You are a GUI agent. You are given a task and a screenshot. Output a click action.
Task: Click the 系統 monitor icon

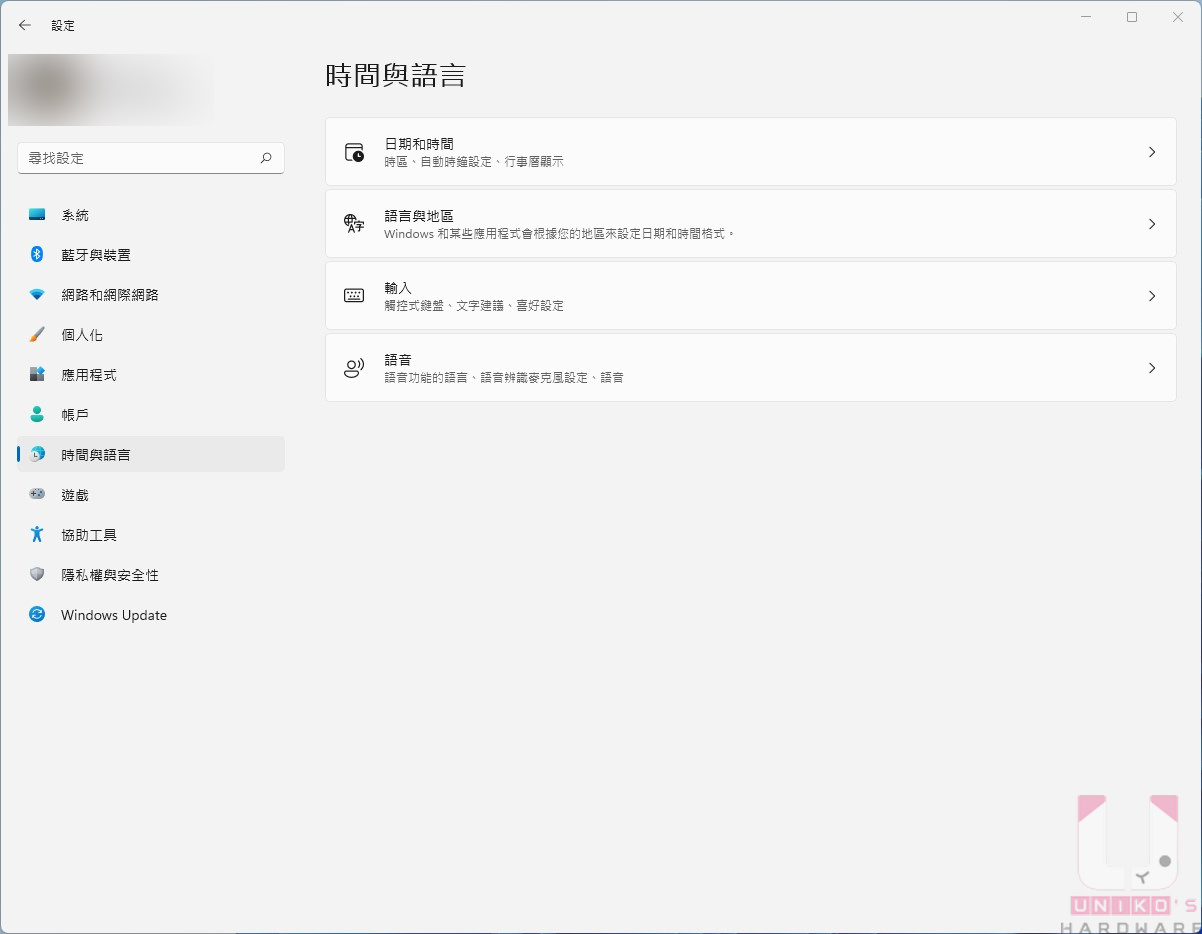coord(37,215)
